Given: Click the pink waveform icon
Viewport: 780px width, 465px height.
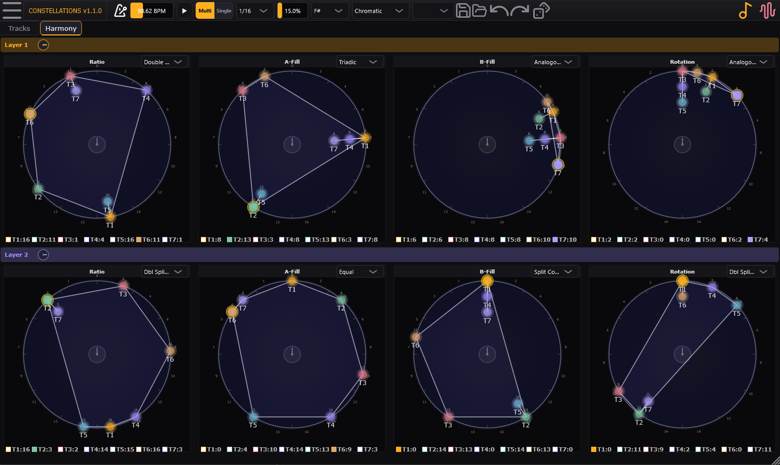Looking at the screenshot, I should click(767, 10).
